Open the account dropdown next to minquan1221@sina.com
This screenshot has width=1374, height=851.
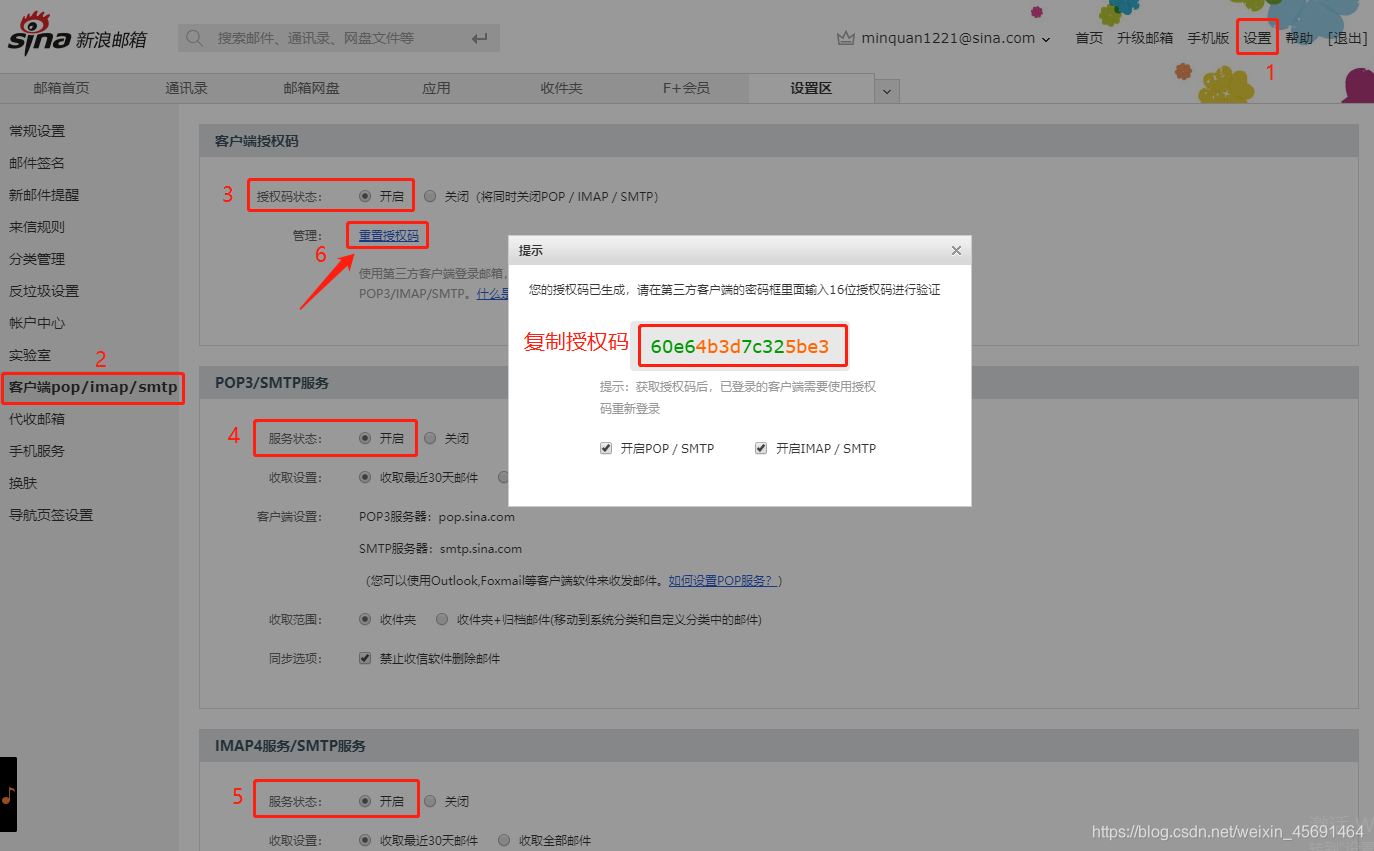click(x=1046, y=39)
